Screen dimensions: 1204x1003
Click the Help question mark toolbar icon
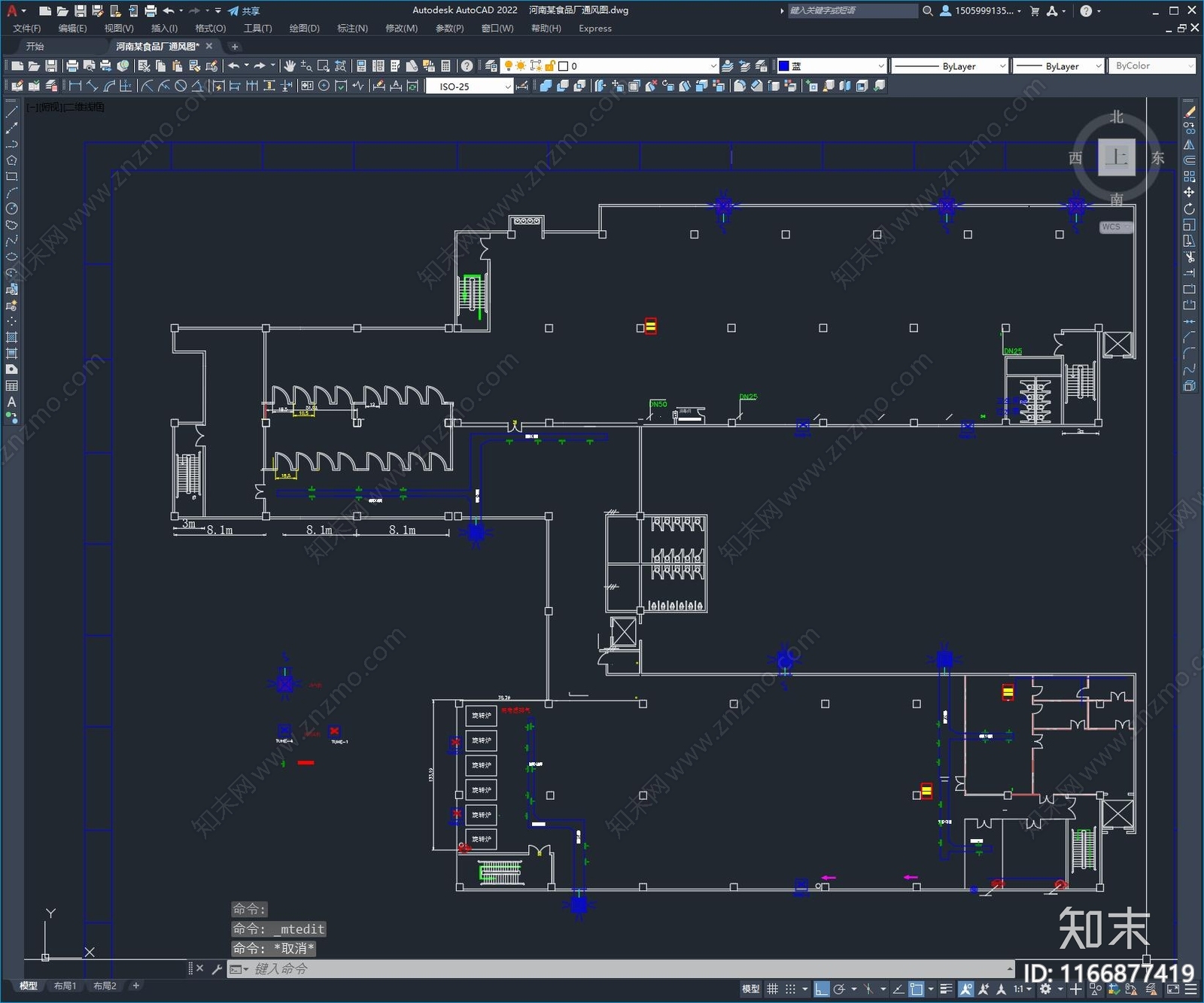pos(467,66)
